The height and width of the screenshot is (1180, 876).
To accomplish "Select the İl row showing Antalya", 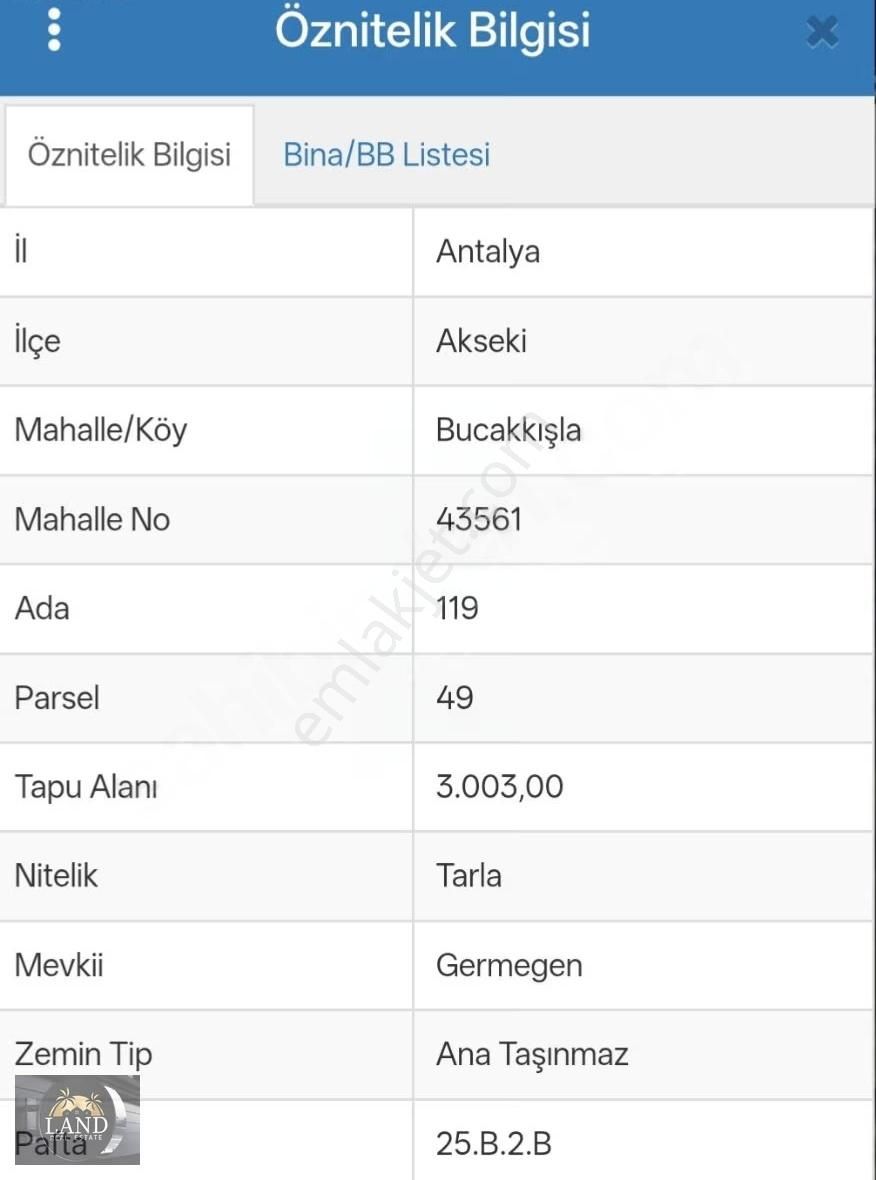I will click(488, 252).
